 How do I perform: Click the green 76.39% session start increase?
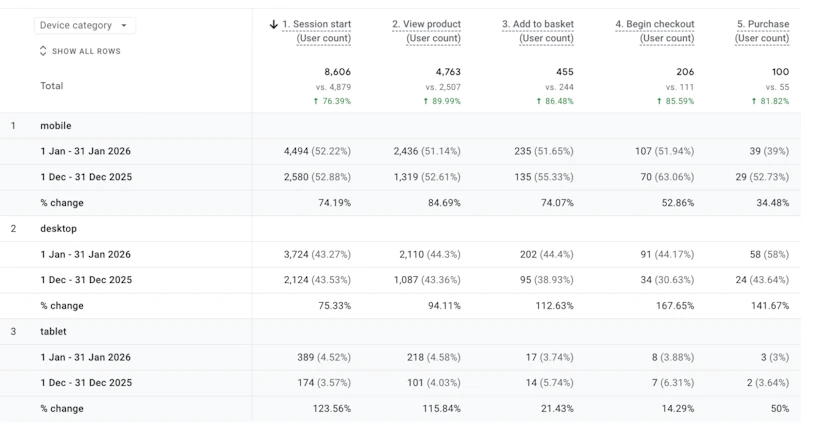(x=332, y=101)
